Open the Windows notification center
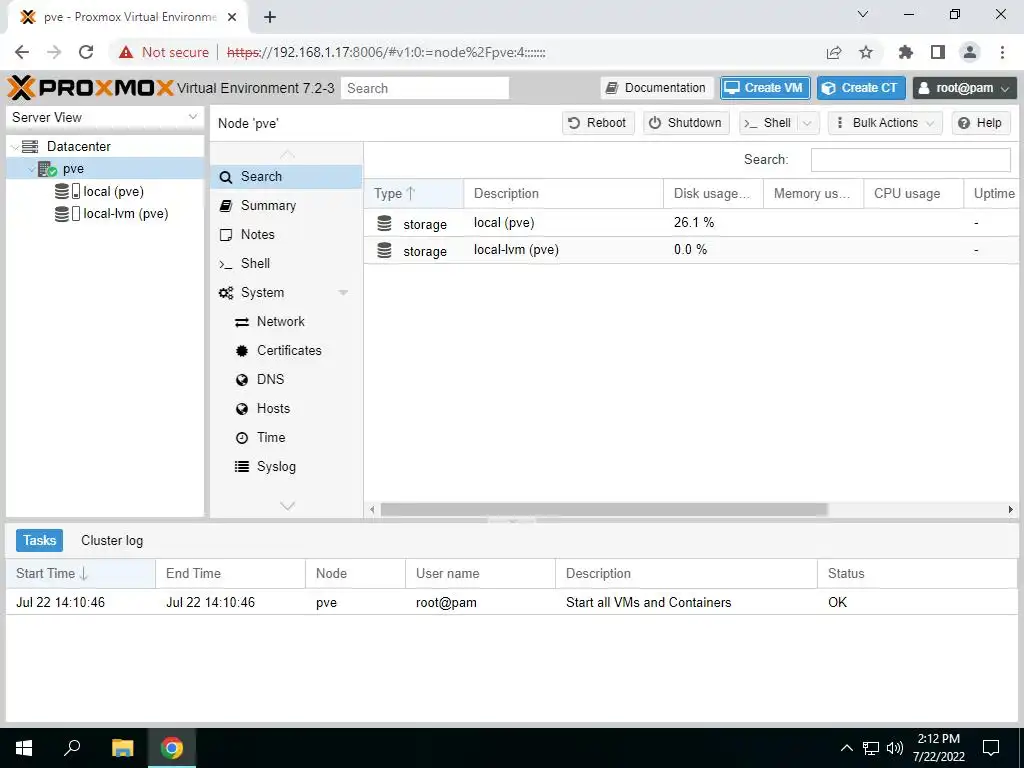The height and width of the screenshot is (768, 1024). (x=991, y=748)
